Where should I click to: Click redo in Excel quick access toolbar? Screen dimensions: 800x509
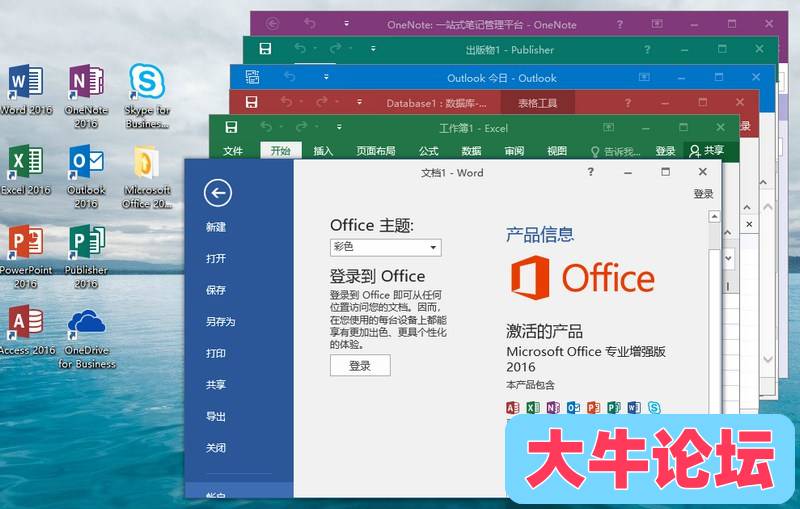302,126
